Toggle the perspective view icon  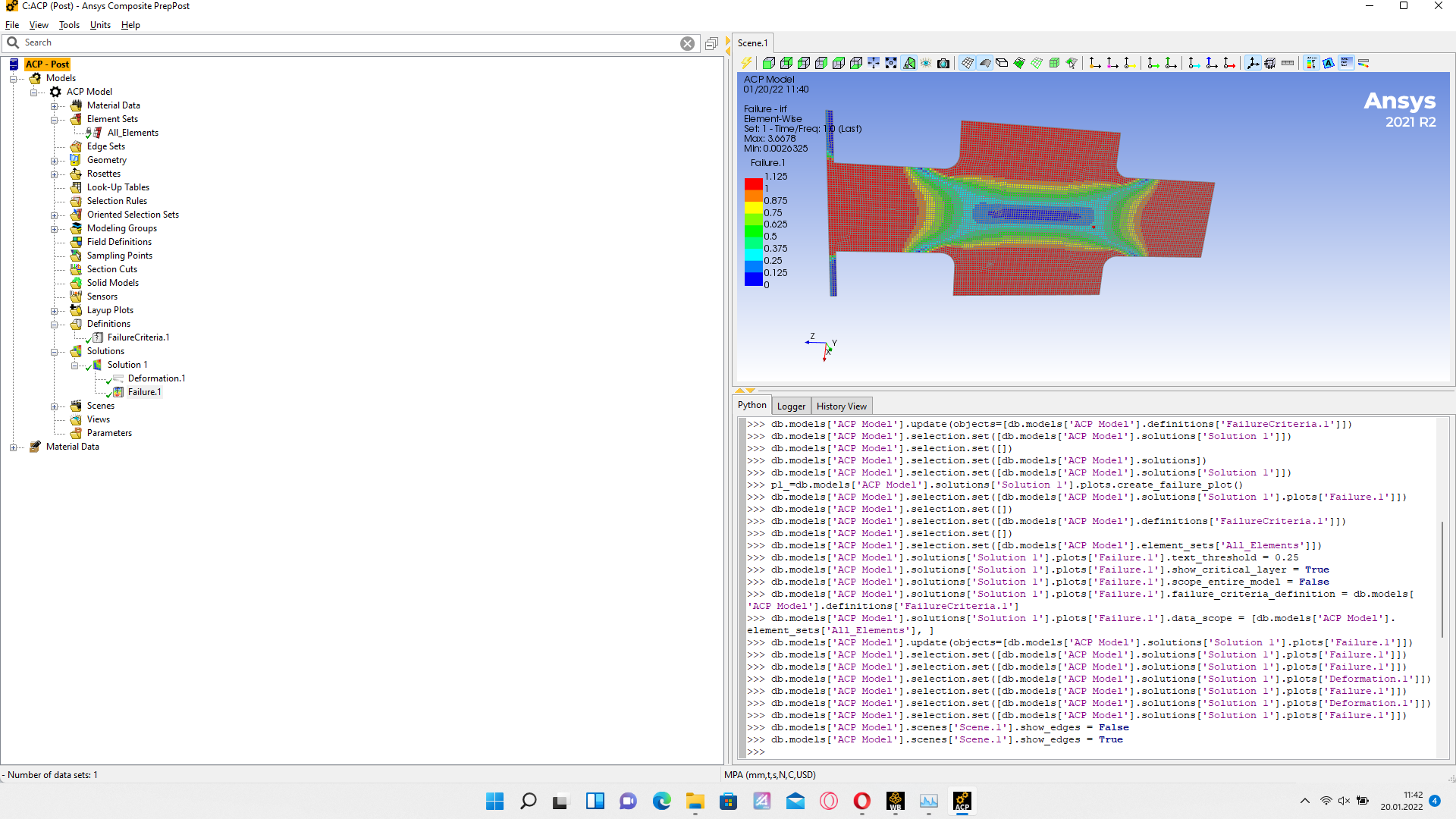click(908, 63)
